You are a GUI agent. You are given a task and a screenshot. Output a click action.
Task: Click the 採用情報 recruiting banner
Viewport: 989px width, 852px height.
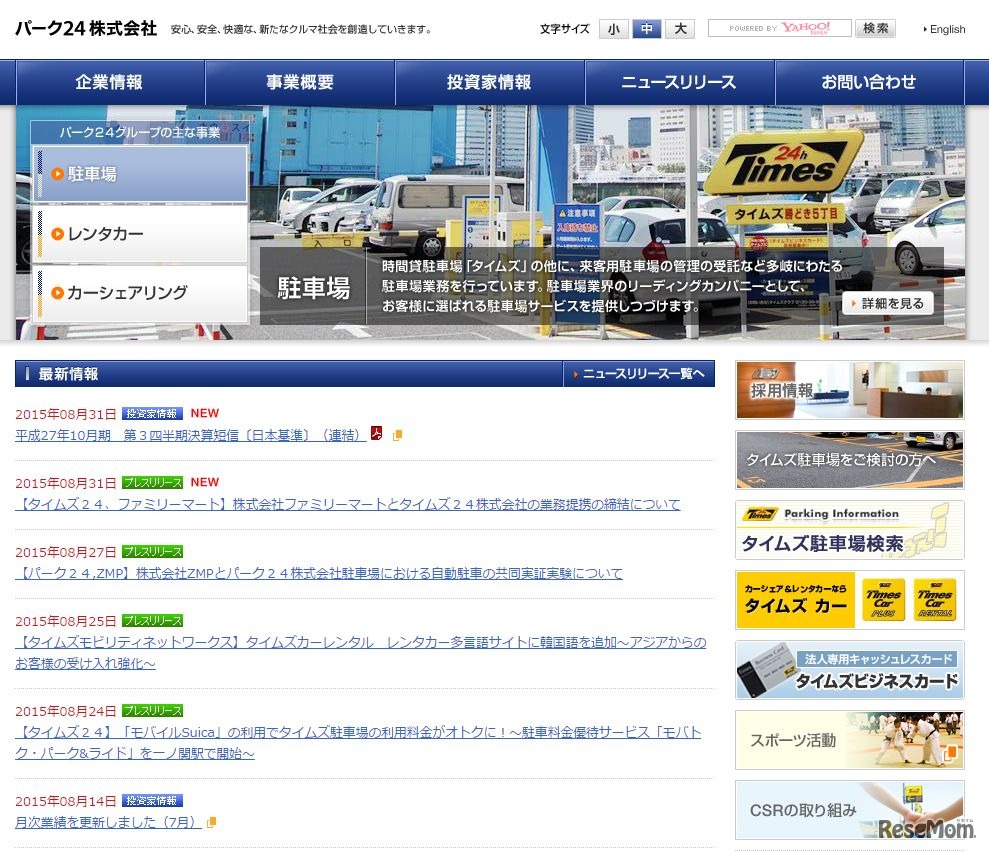point(848,389)
